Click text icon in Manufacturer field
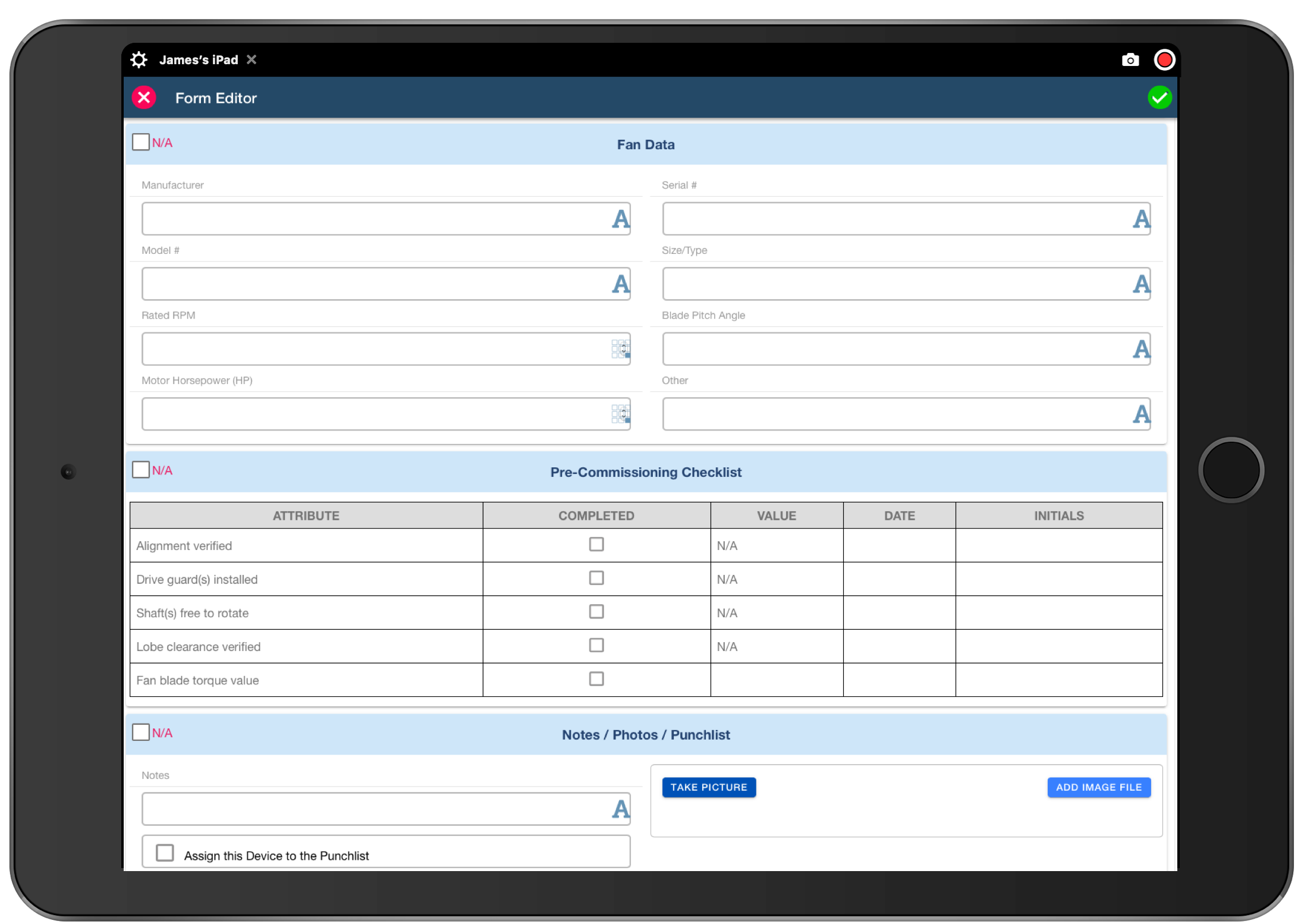 pyautogui.click(x=620, y=219)
